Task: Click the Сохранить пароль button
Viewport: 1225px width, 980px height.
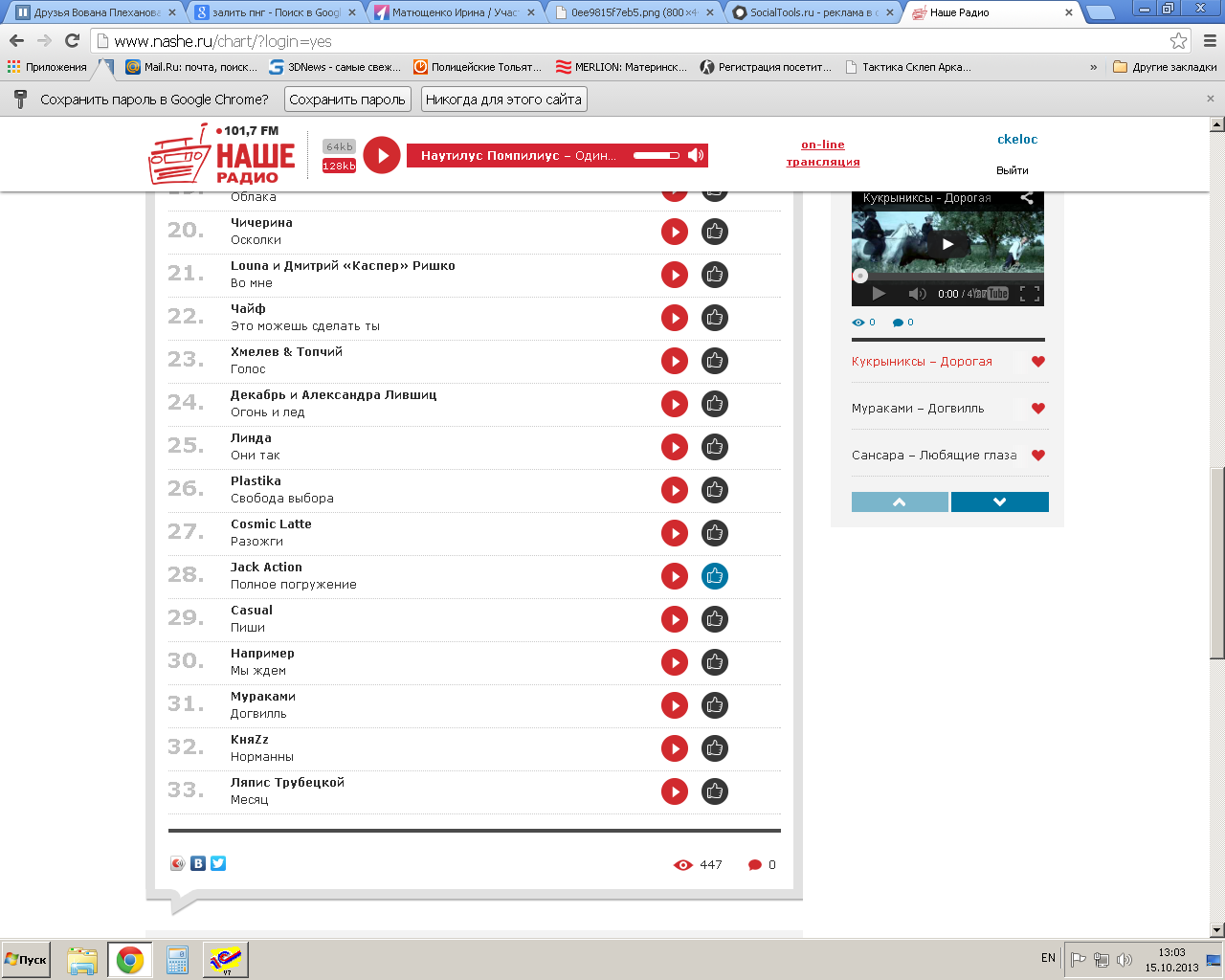Action: [347, 100]
